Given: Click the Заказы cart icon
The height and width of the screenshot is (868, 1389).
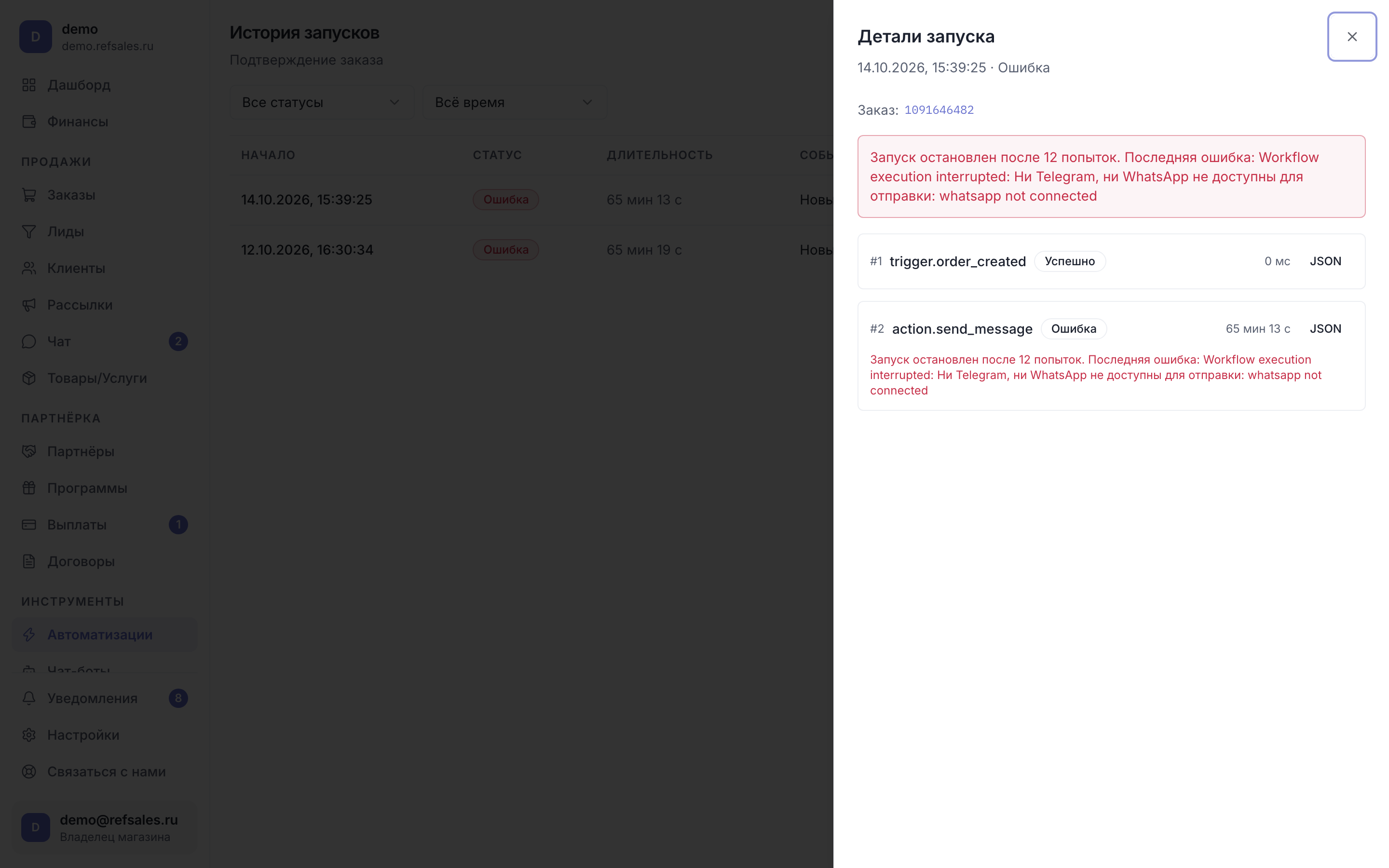Looking at the screenshot, I should point(29,195).
